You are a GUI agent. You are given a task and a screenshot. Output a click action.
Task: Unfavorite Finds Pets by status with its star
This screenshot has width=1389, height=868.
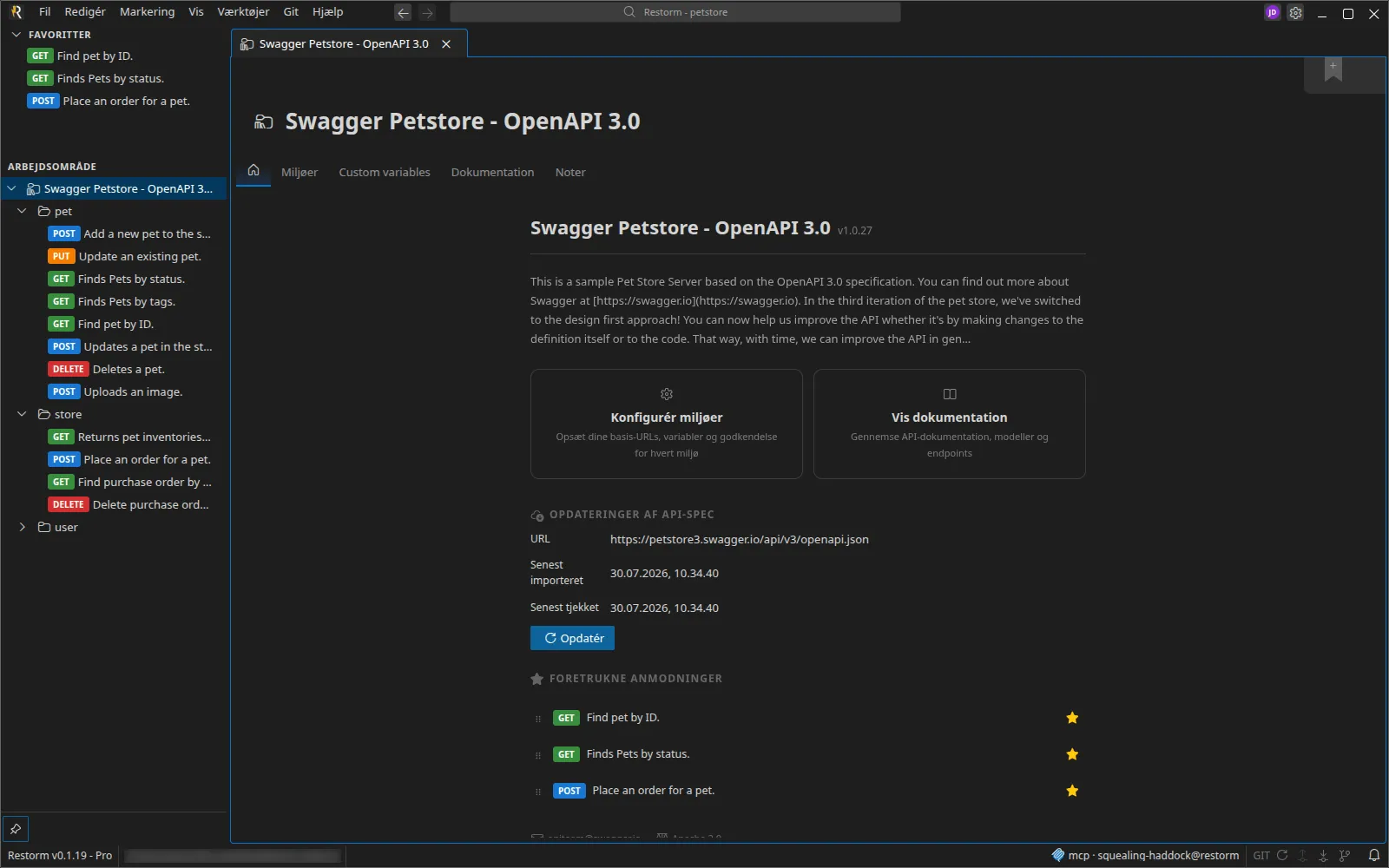click(1072, 754)
